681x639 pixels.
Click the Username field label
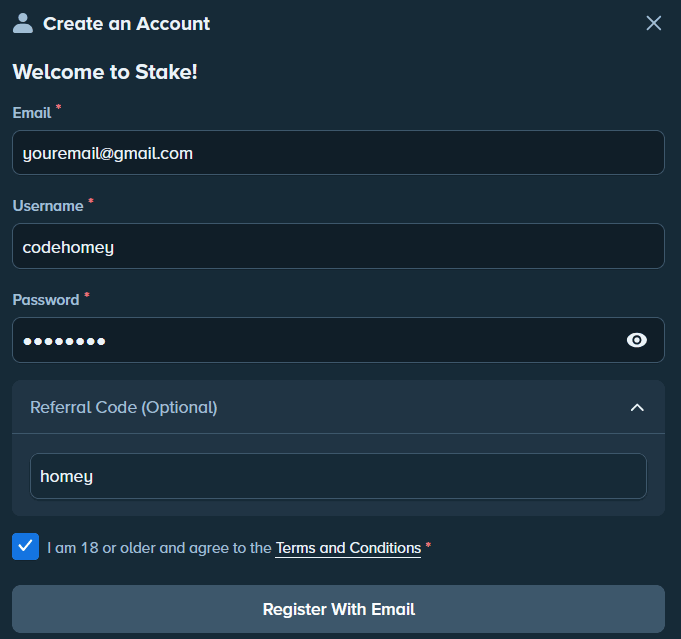[x=48, y=206]
